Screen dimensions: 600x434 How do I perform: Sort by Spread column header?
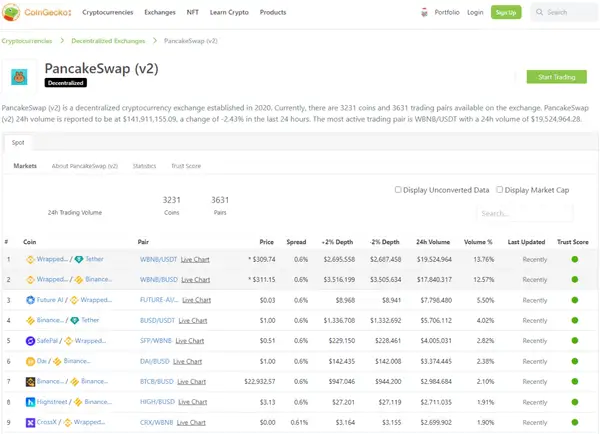(x=297, y=242)
